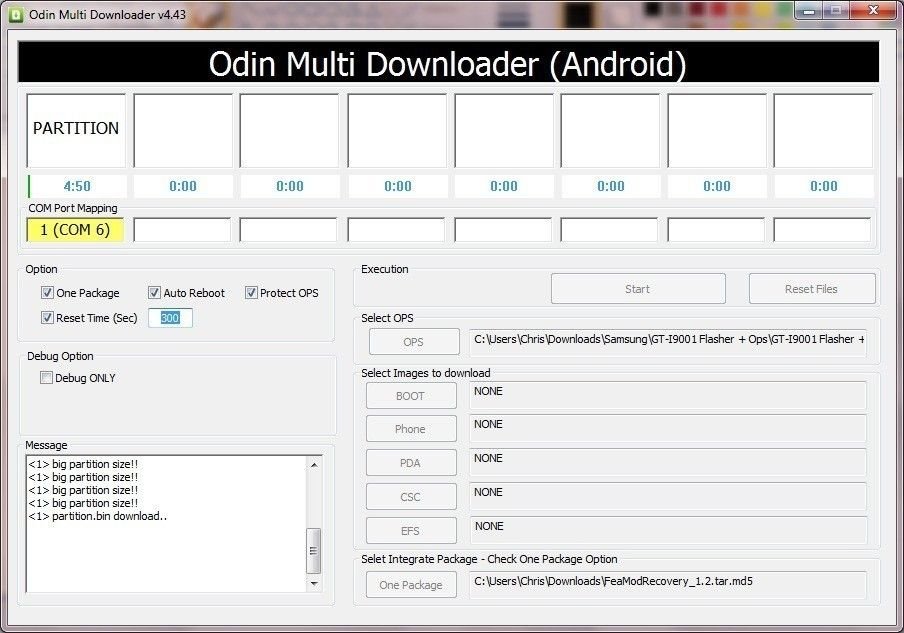Click the BOOT image button
The width and height of the screenshot is (904, 633).
(411, 396)
